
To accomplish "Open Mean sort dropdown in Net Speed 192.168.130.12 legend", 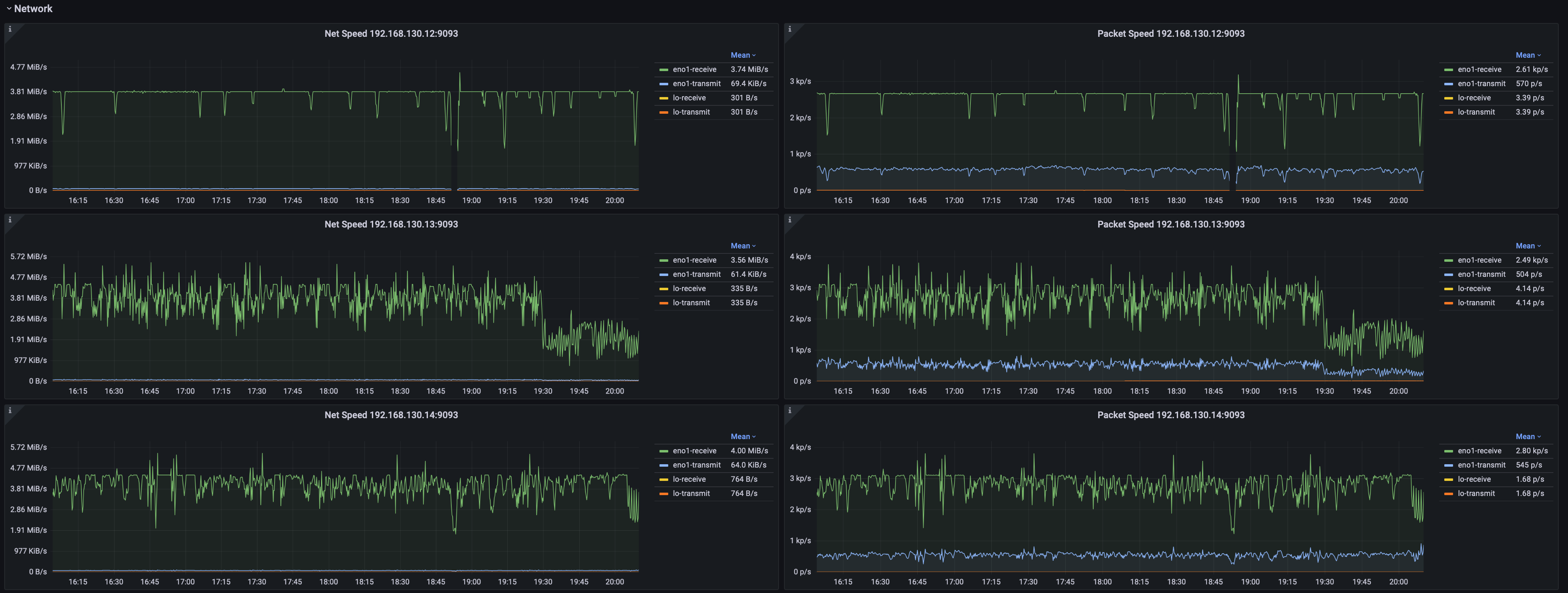I will (x=743, y=55).
